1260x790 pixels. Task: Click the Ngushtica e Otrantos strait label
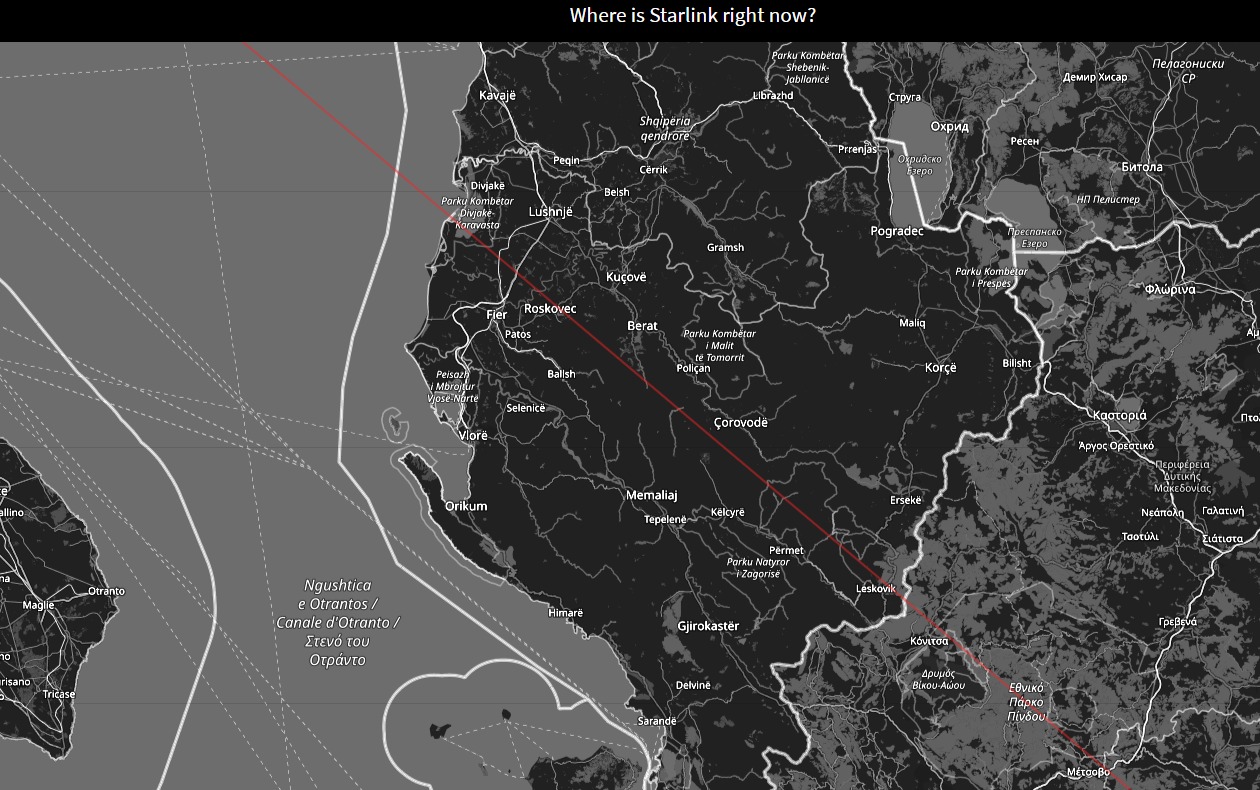pos(337,622)
